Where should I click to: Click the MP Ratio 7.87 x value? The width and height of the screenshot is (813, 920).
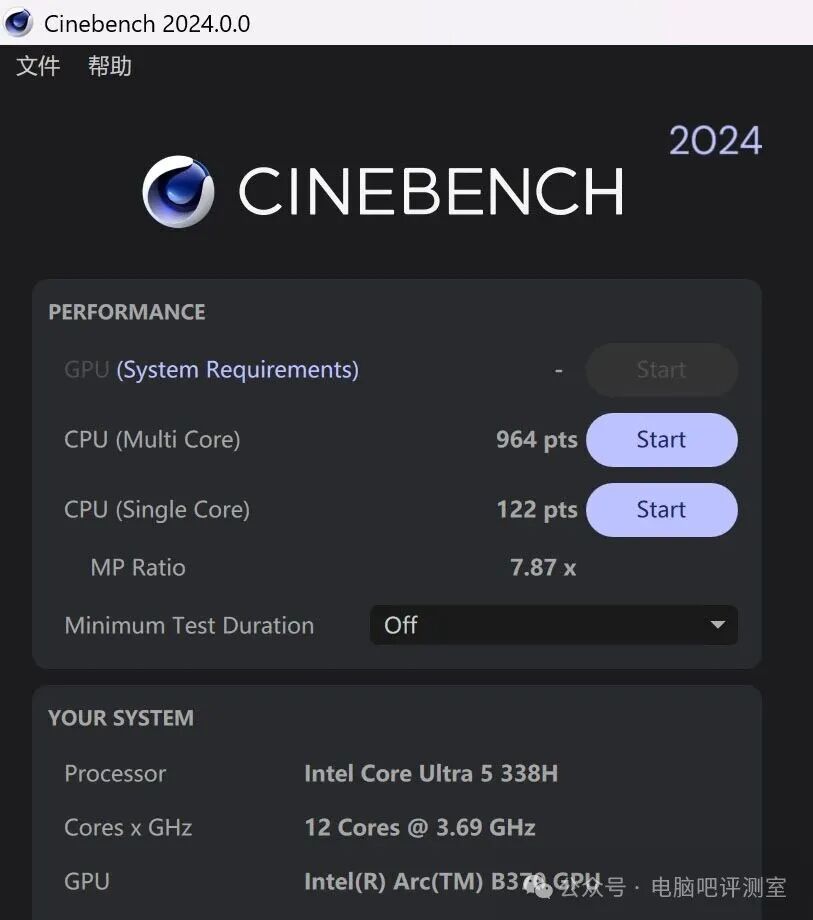point(543,567)
